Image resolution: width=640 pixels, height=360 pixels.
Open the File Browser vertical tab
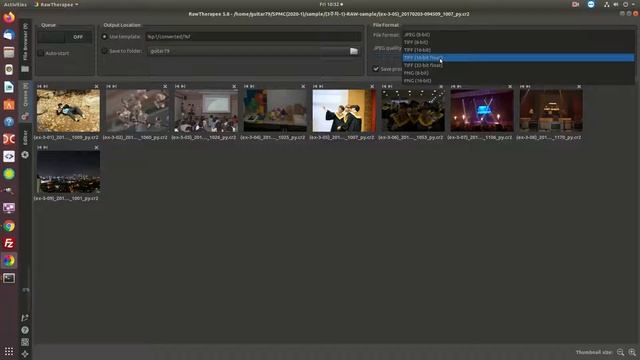25,49
